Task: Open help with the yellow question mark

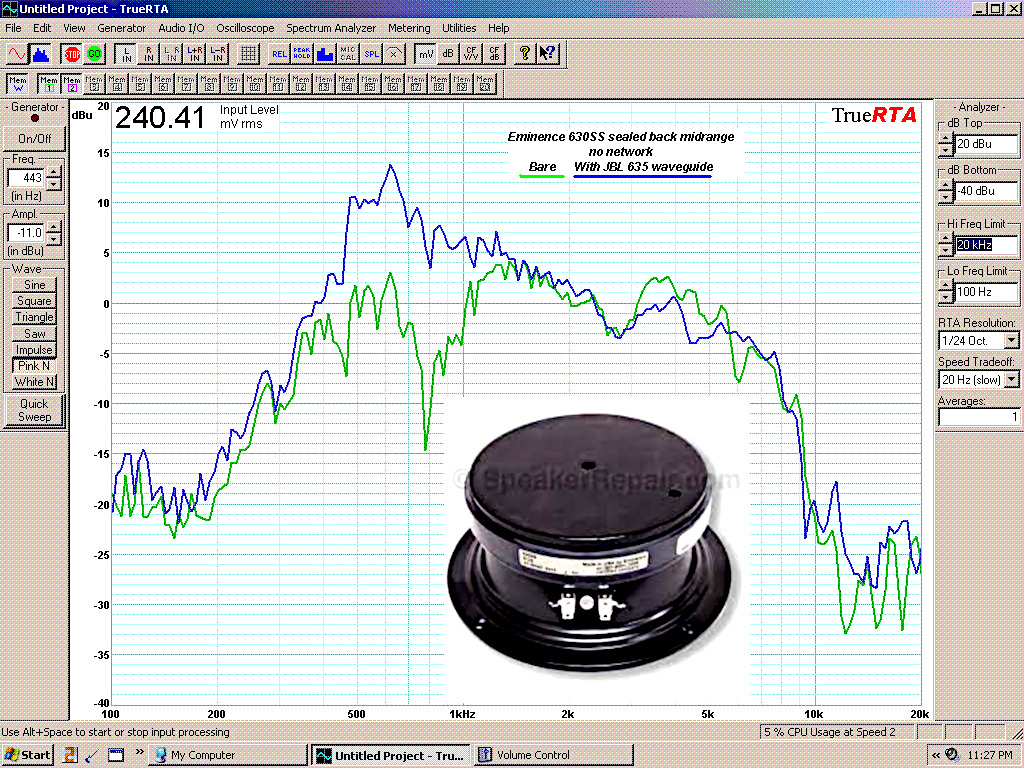Action: point(524,54)
